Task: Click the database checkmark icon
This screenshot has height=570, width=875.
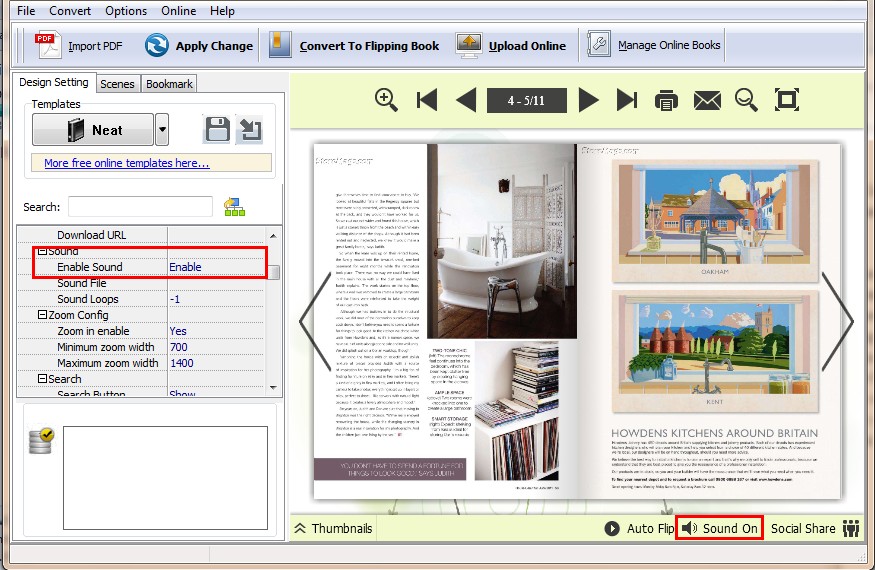Action: click(41, 441)
